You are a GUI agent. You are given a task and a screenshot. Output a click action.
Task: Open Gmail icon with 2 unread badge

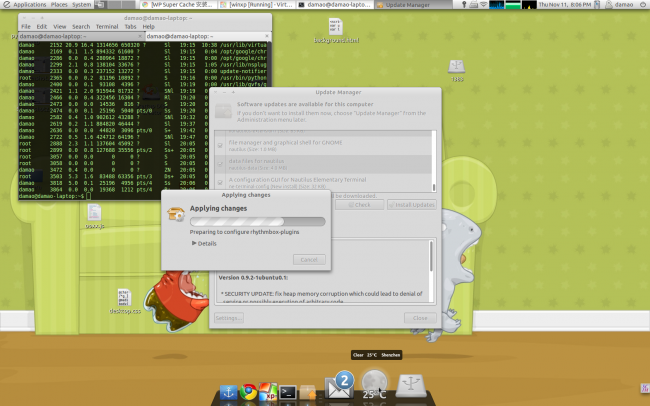pyautogui.click(x=340, y=386)
